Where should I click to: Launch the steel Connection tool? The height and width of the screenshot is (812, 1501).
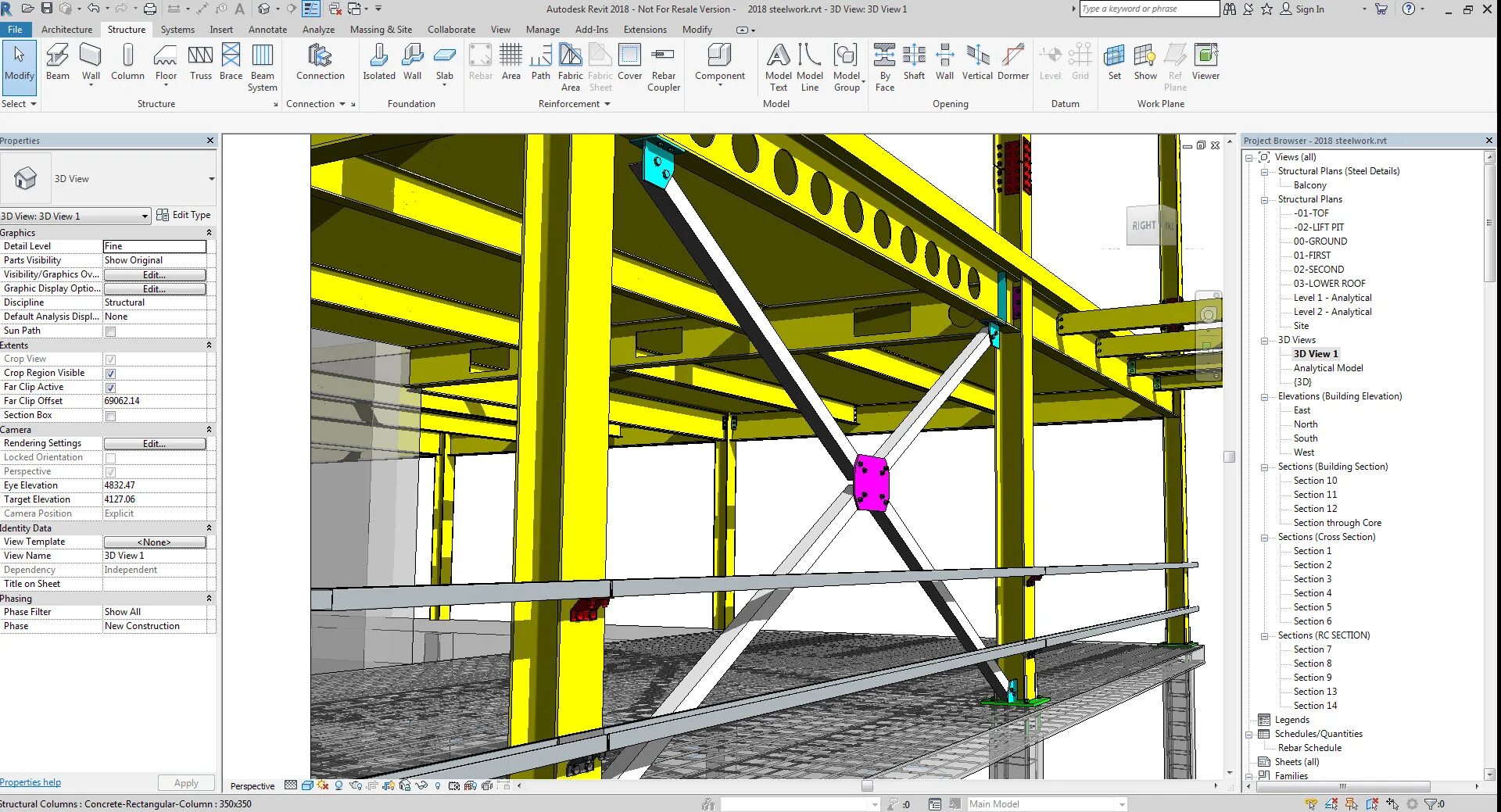point(320,62)
